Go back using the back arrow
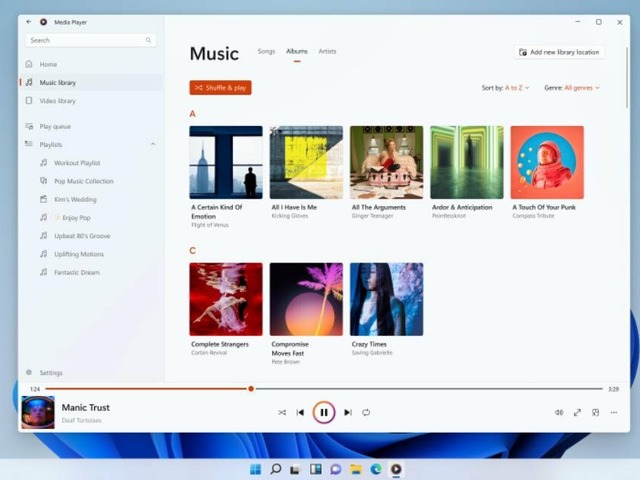Viewport: 640px width, 480px height. tap(29, 21)
